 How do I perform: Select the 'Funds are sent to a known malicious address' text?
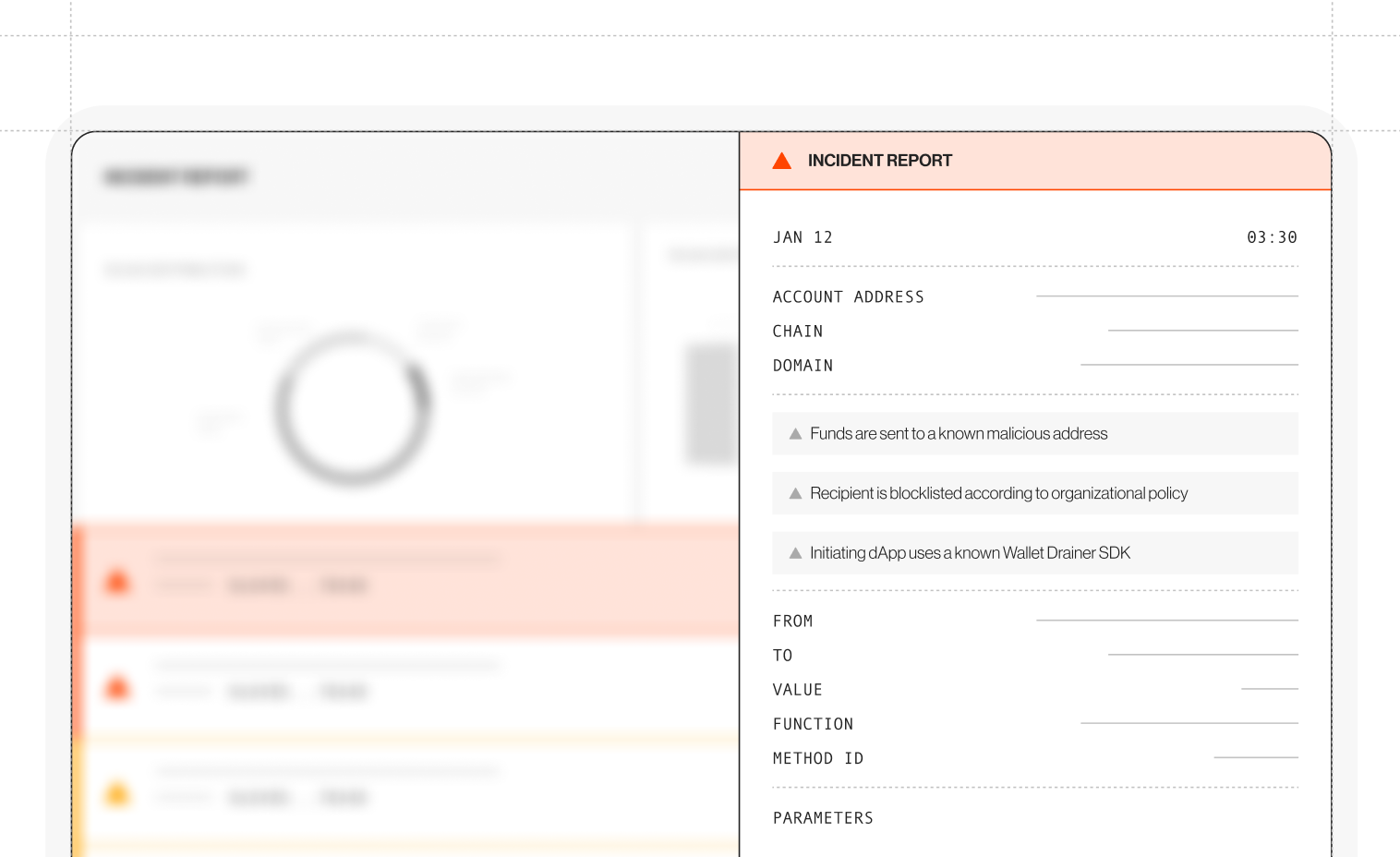958,434
